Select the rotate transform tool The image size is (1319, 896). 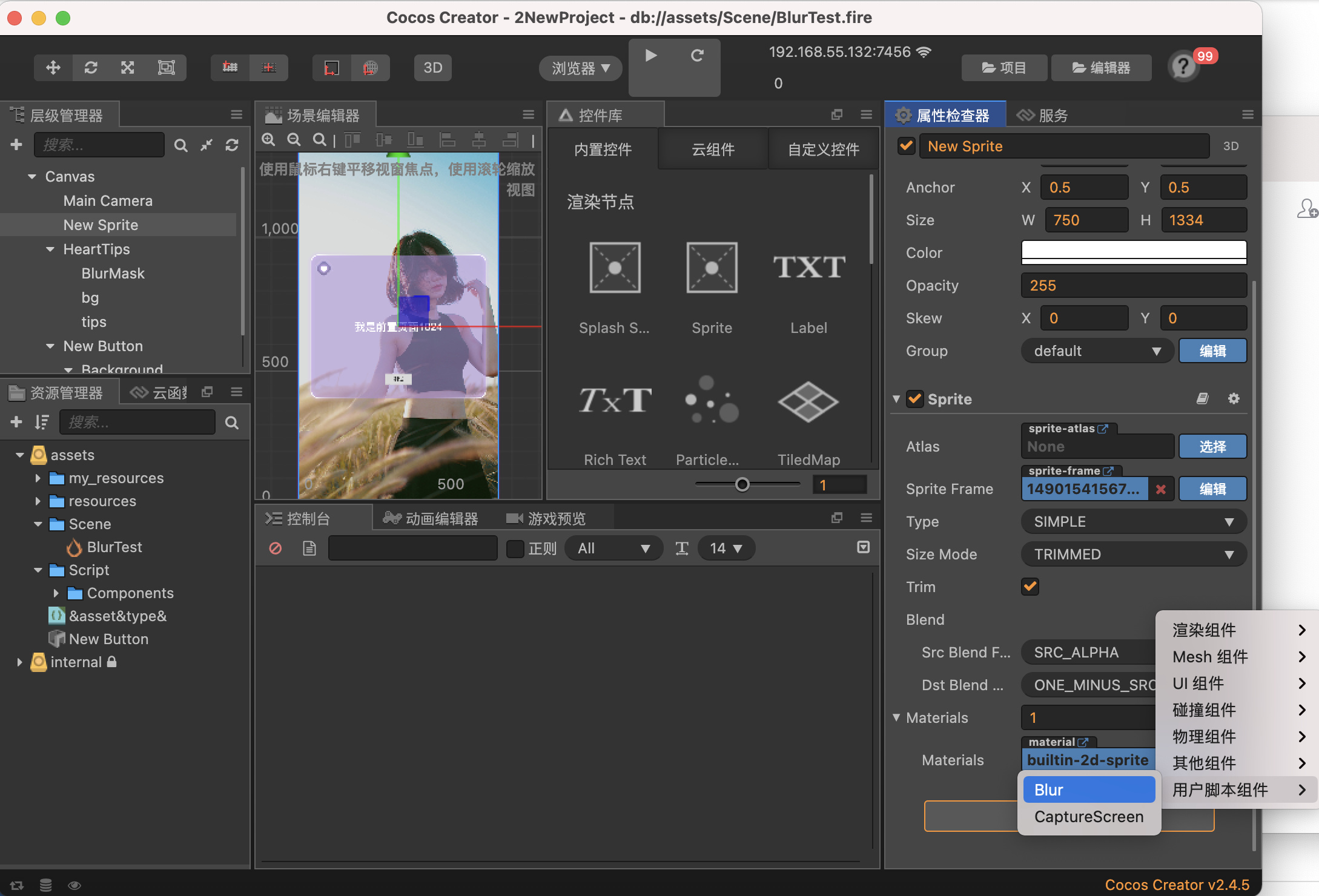(x=91, y=67)
